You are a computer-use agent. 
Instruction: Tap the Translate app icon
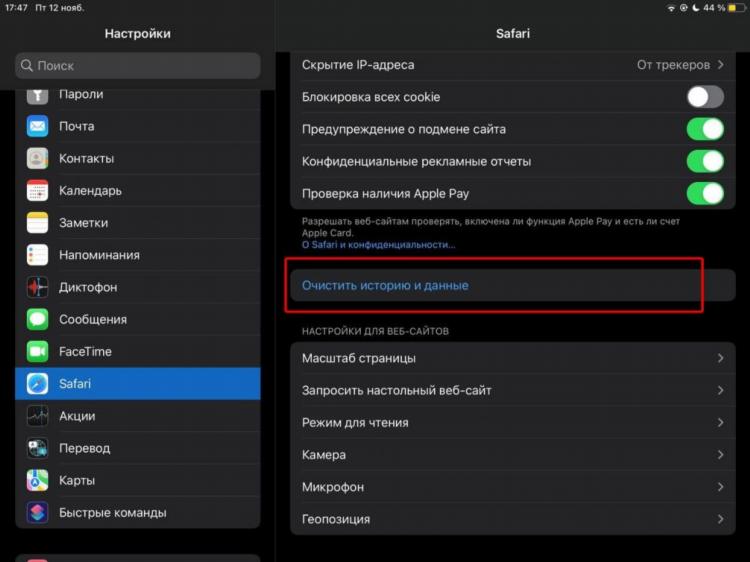click(x=37, y=448)
